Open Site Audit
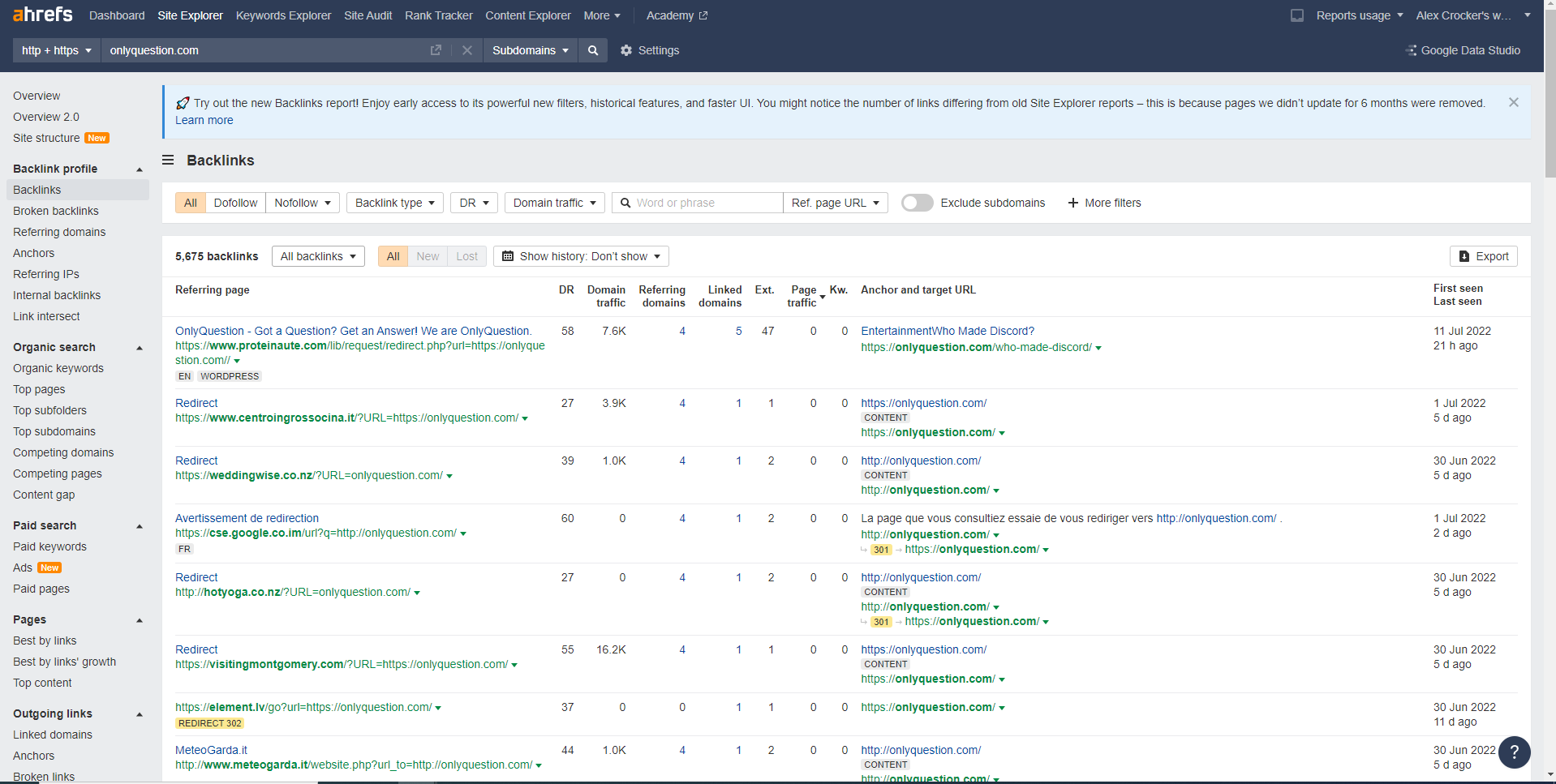 tap(368, 15)
